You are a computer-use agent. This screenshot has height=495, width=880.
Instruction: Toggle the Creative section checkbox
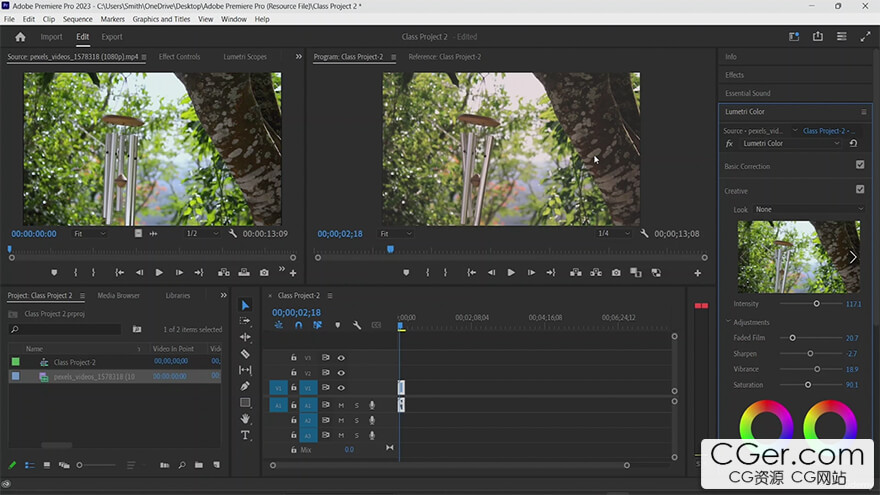(860, 189)
